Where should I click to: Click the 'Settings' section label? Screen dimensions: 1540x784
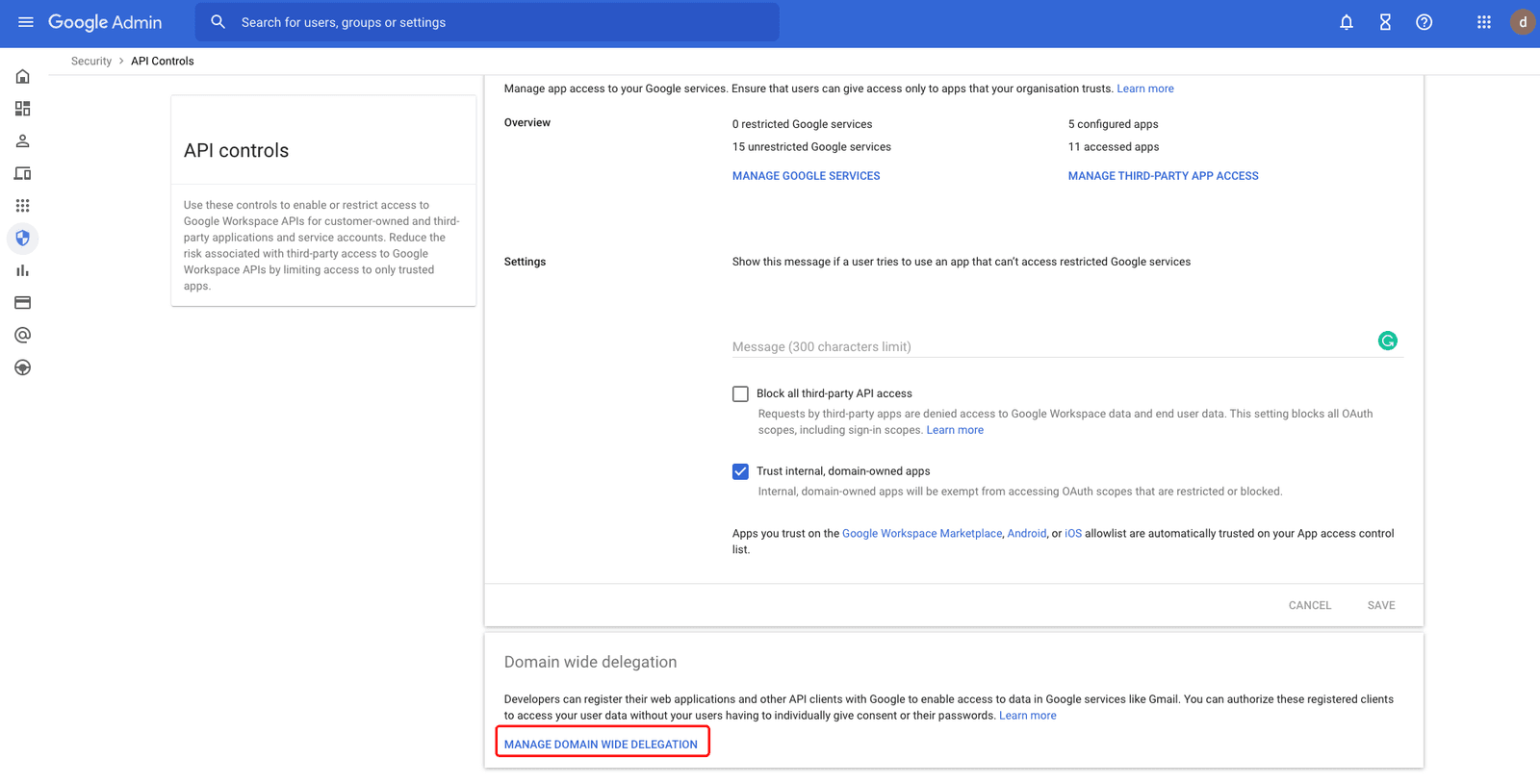tap(526, 262)
